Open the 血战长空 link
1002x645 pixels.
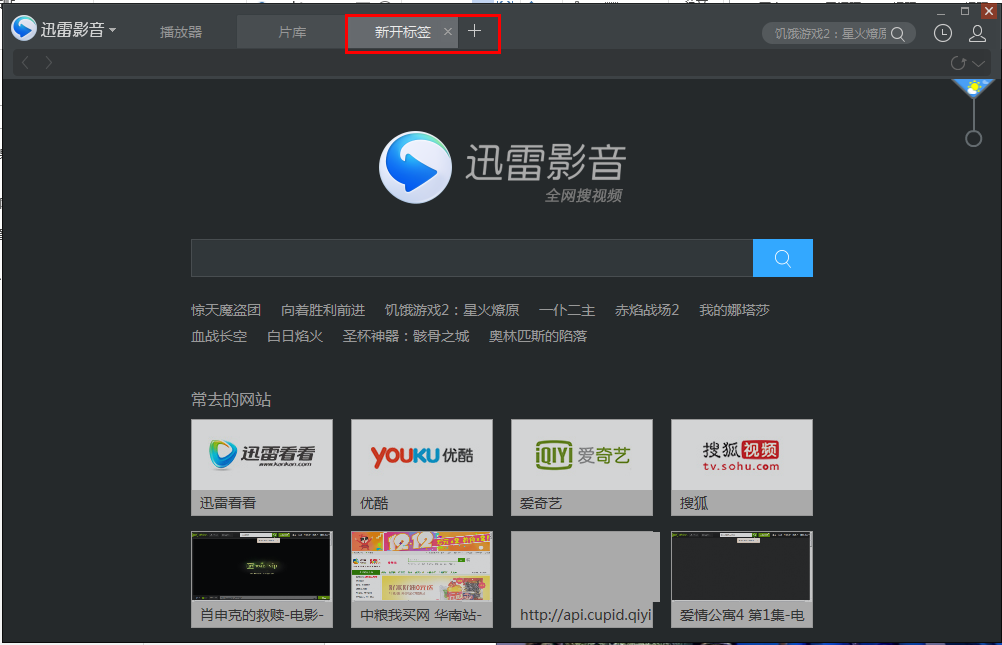pyautogui.click(x=219, y=336)
